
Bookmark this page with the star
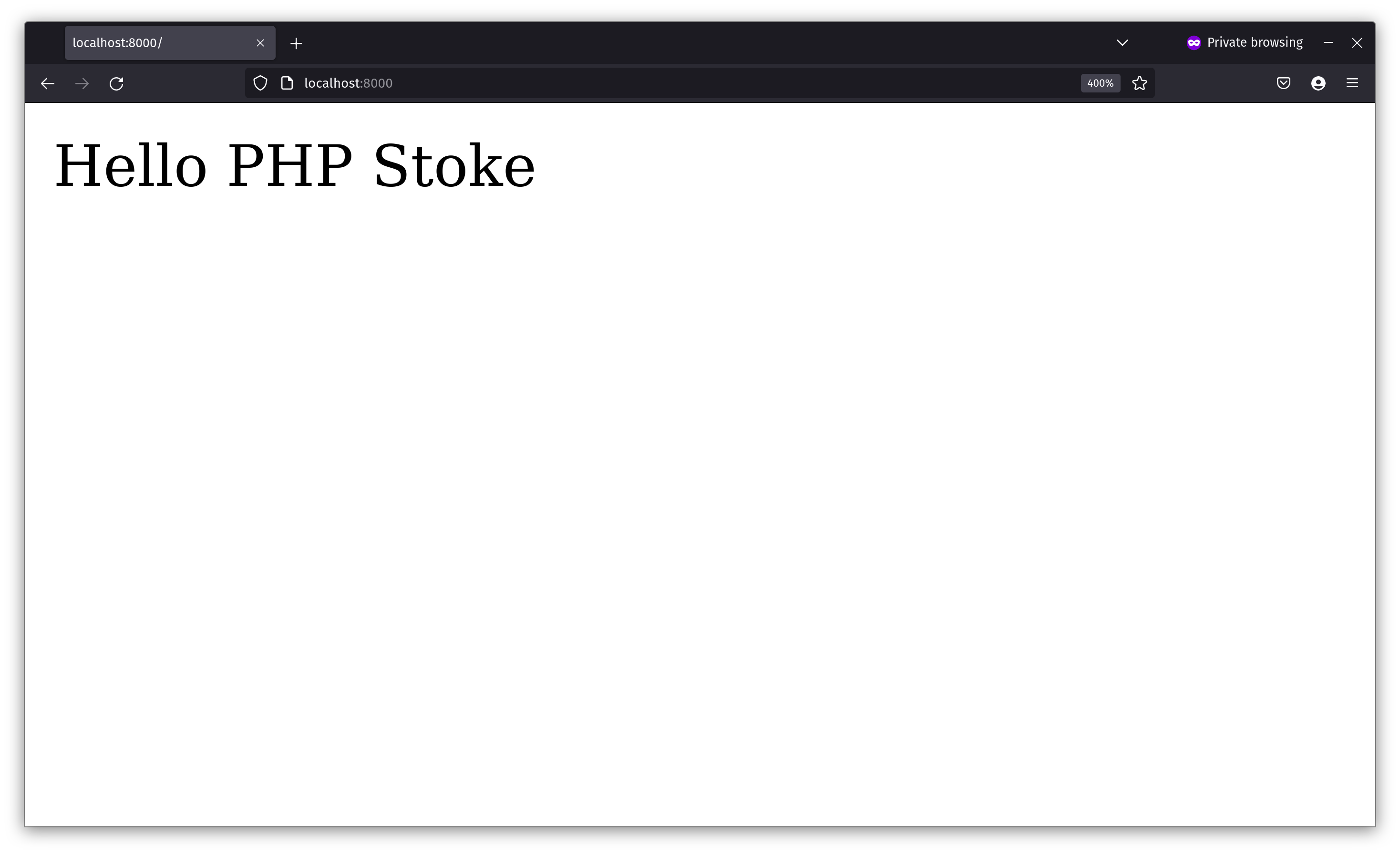[x=1139, y=83]
